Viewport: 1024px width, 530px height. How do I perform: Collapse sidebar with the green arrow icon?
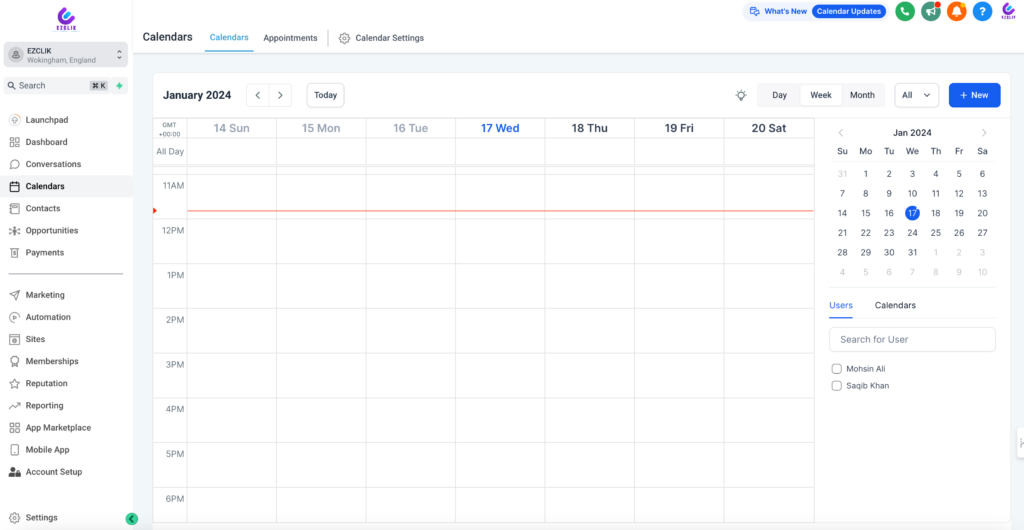[x=131, y=518]
